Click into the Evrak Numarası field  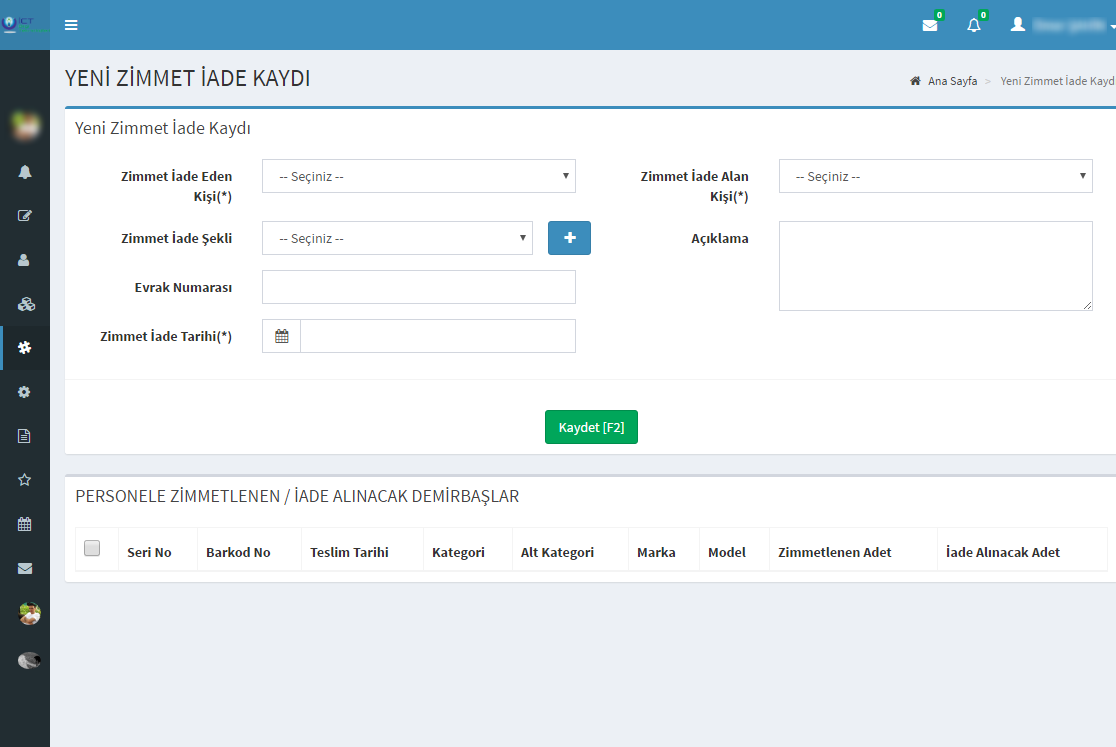coord(418,287)
